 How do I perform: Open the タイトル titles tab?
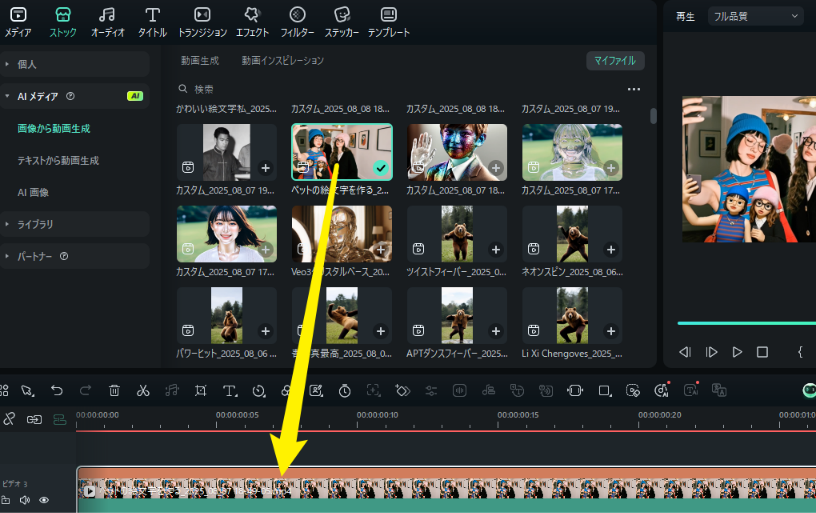click(152, 22)
